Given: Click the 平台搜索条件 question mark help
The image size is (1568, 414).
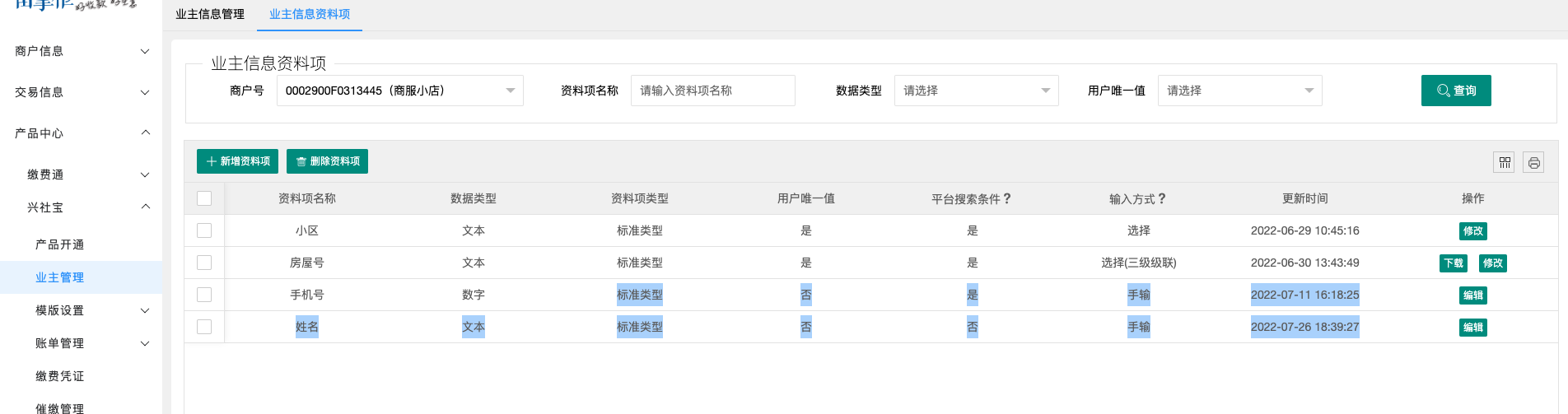Looking at the screenshot, I should point(1007,198).
